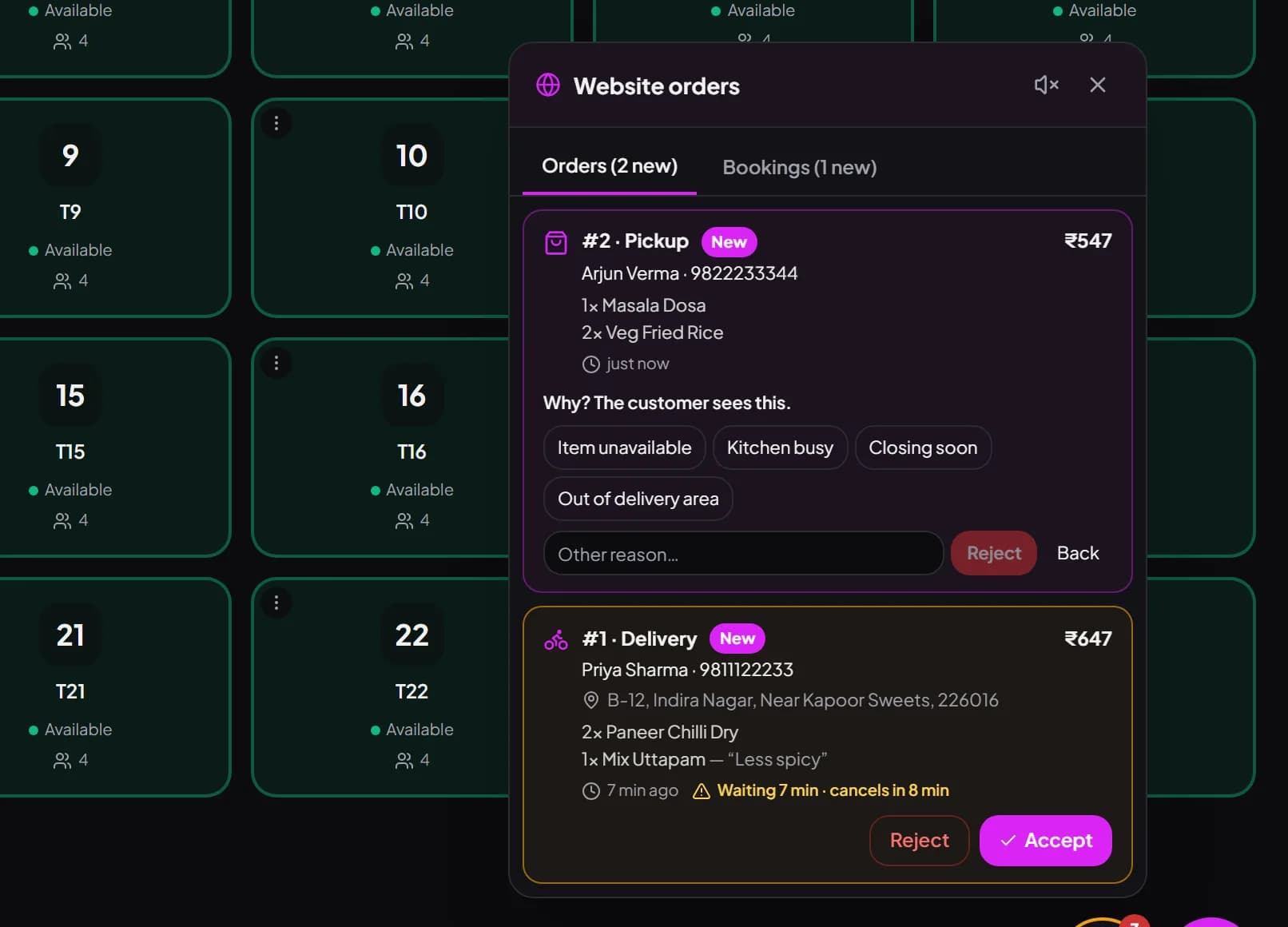Viewport: 1288px width, 927px height.
Task: Click the clock icon next to 7 min ago
Action: click(590, 791)
